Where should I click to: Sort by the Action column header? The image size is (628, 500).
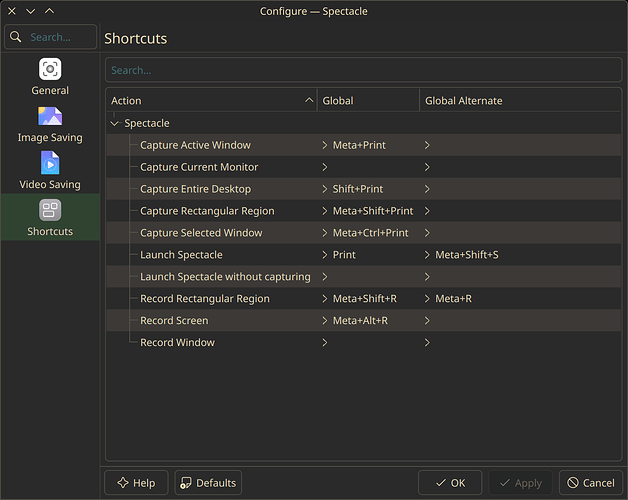tap(211, 101)
